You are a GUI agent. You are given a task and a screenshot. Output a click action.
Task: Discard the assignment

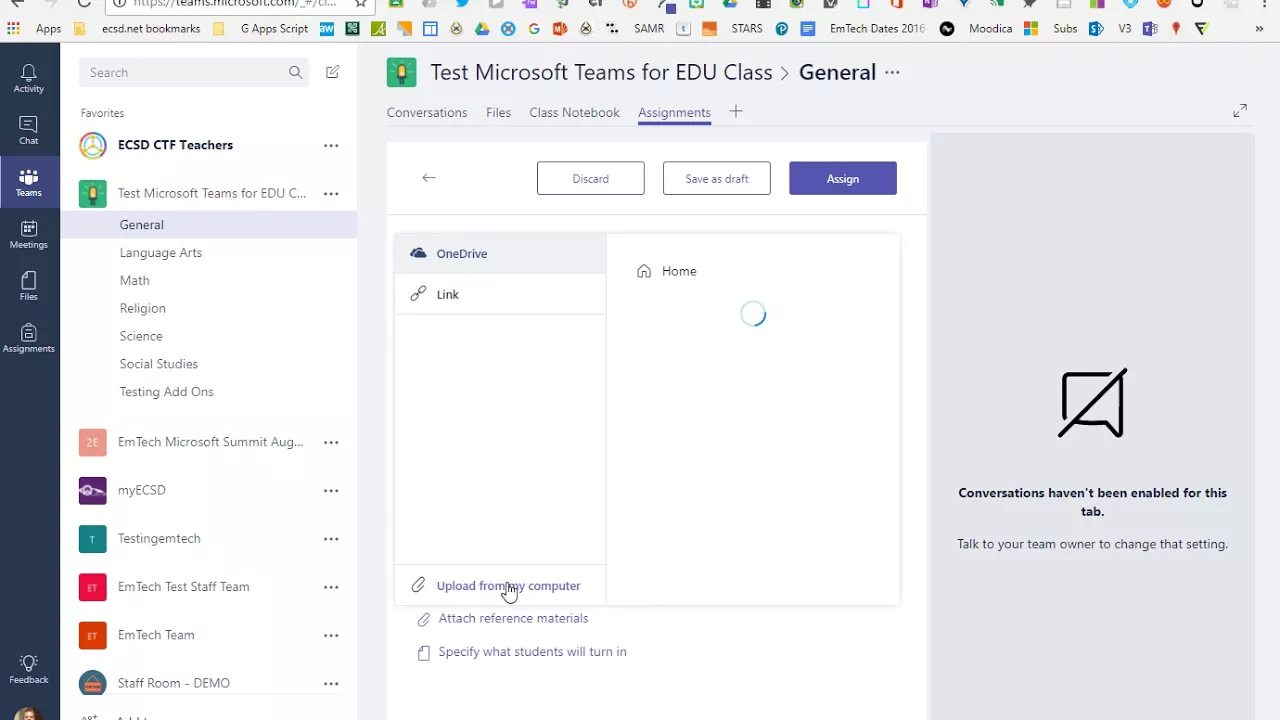pyautogui.click(x=590, y=178)
